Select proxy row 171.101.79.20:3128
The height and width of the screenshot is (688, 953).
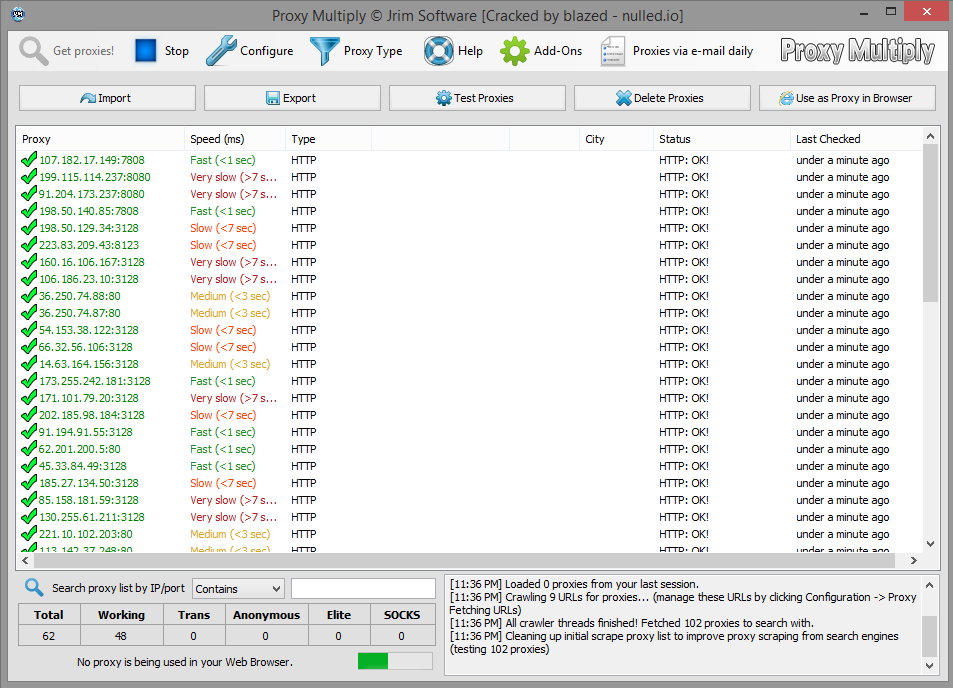click(469, 398)
